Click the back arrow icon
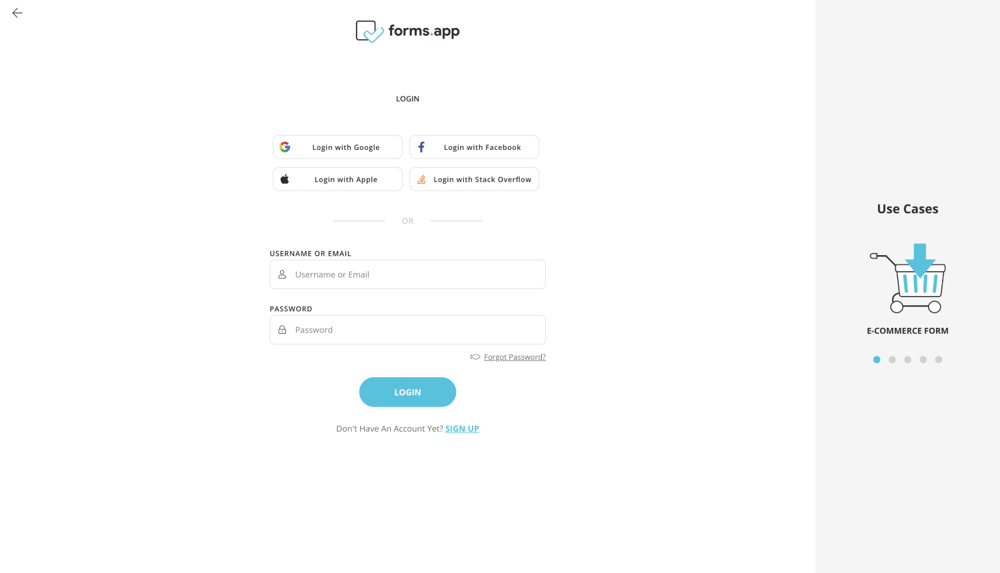 (x=17, y=13)
